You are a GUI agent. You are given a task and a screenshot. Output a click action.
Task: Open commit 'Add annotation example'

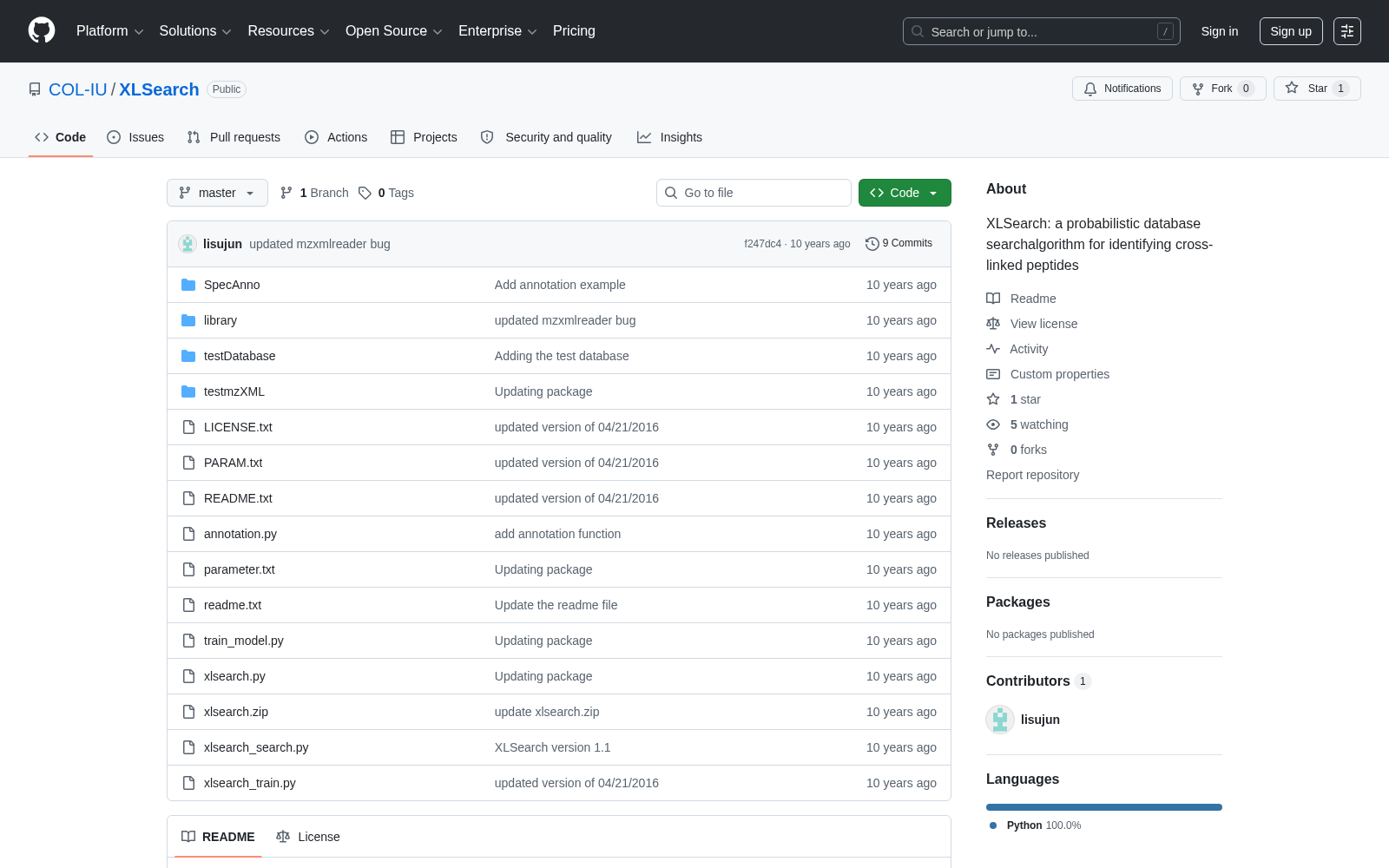click(x=560, y=285)
